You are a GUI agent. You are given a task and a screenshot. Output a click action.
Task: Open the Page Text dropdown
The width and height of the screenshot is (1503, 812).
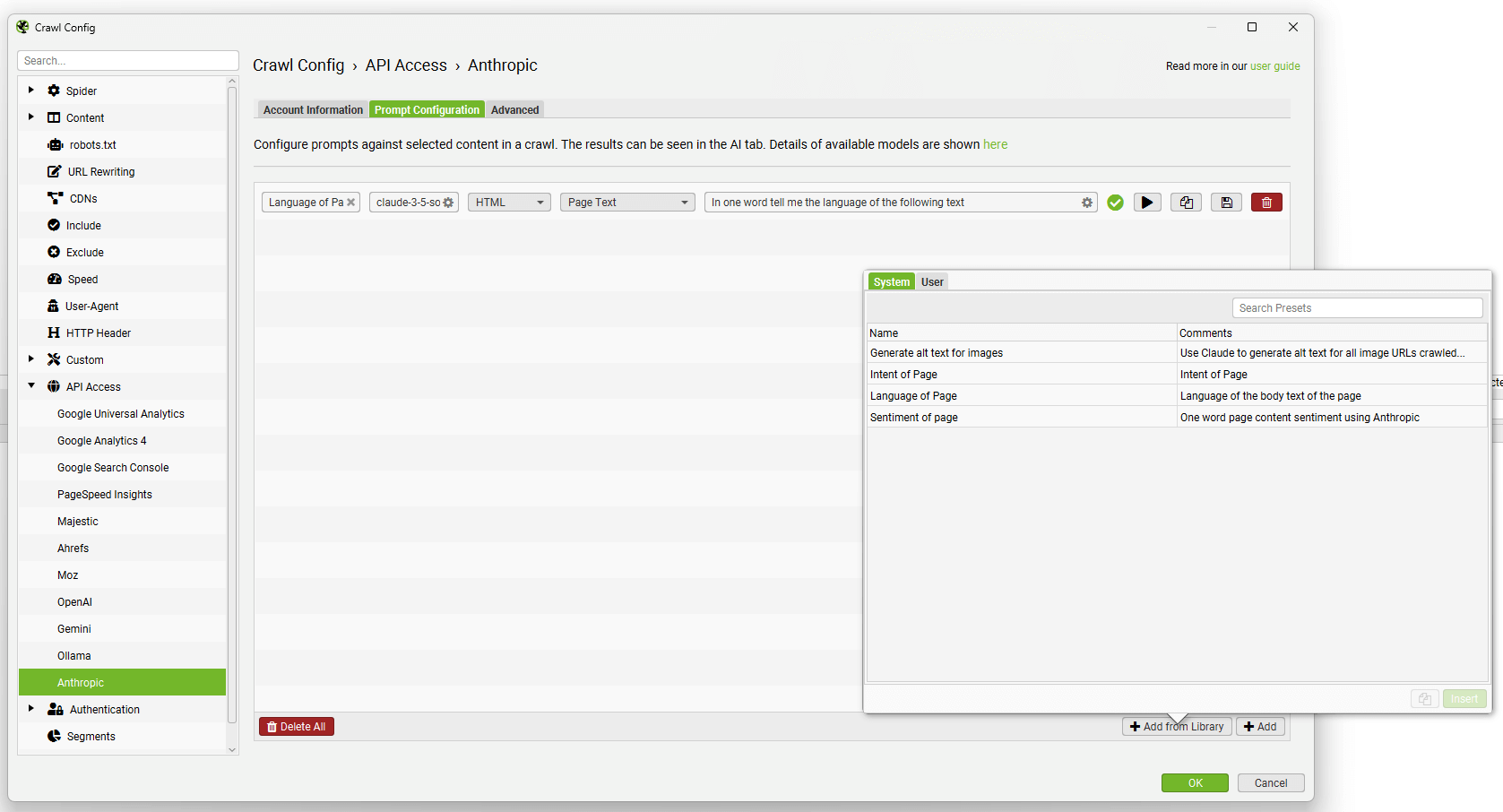[626, 202]
